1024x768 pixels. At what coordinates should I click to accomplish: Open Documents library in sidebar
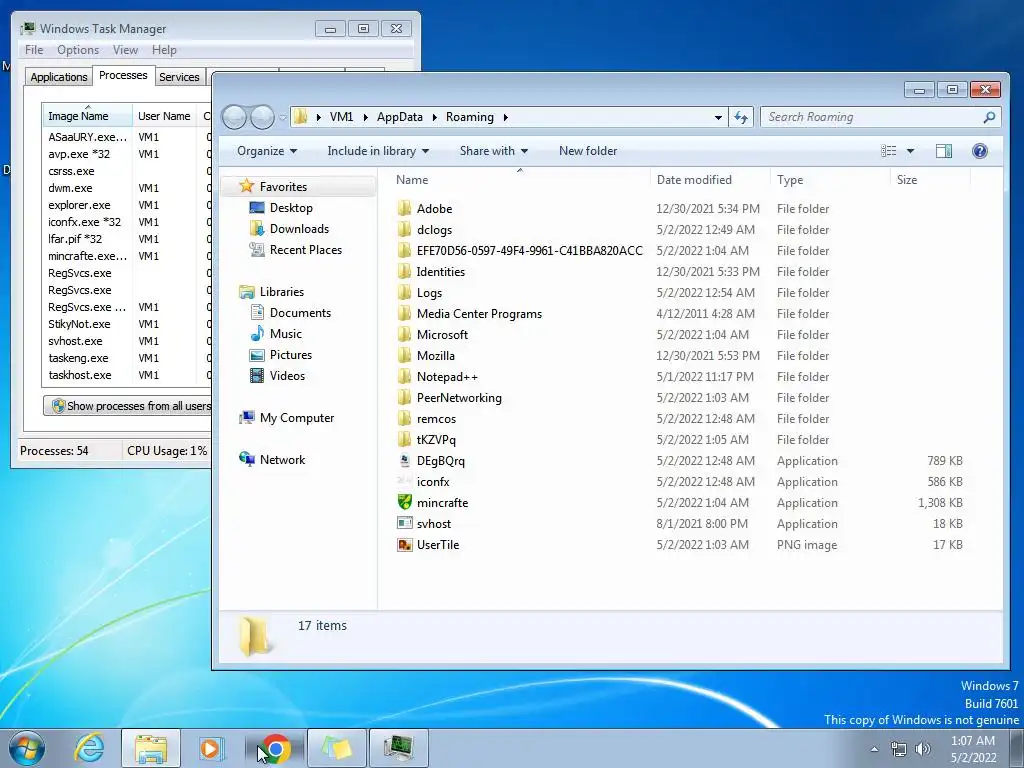click(x=291, y=312)
